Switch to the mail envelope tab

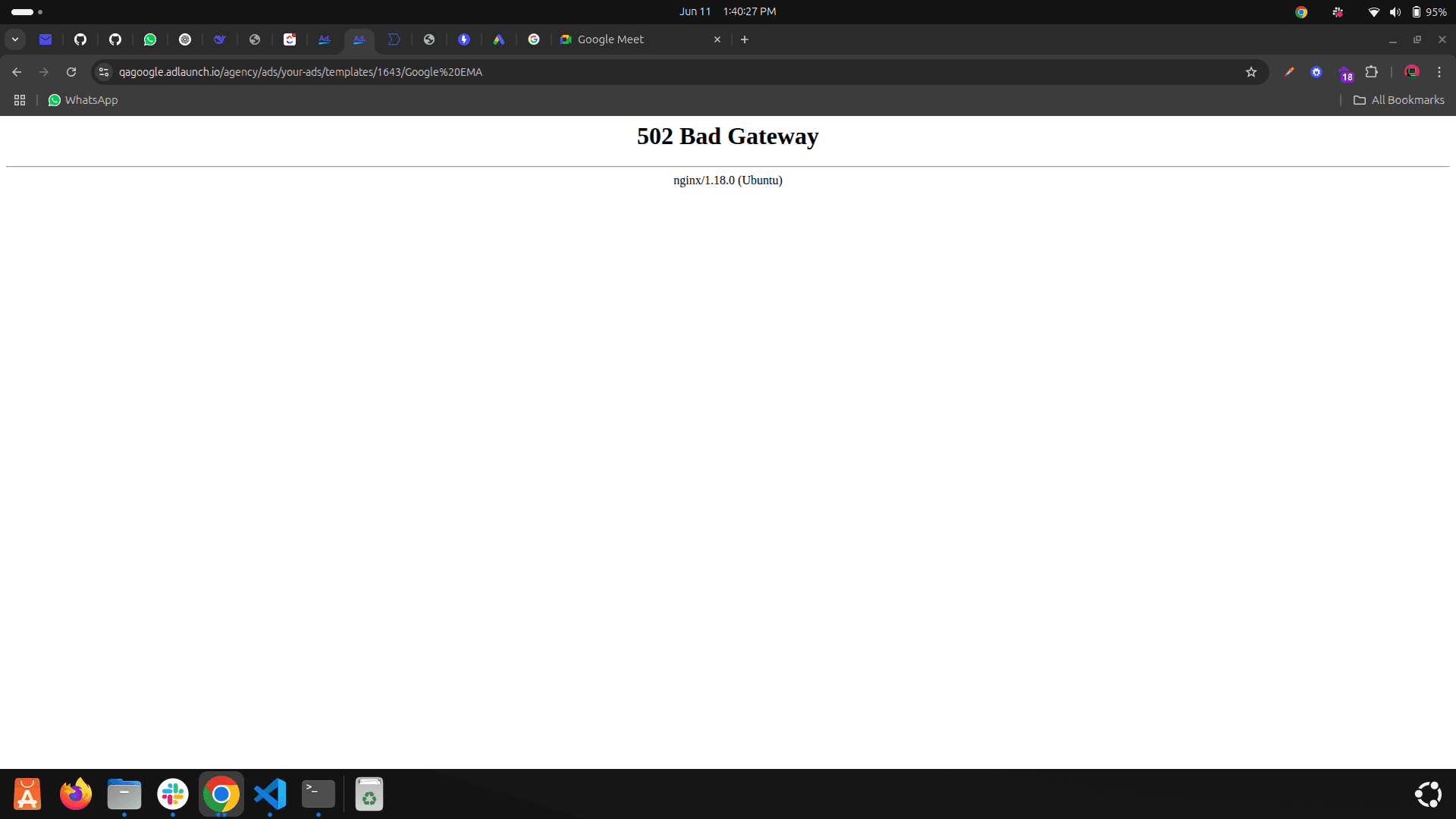pyautogui.click(x=45, y=39)
